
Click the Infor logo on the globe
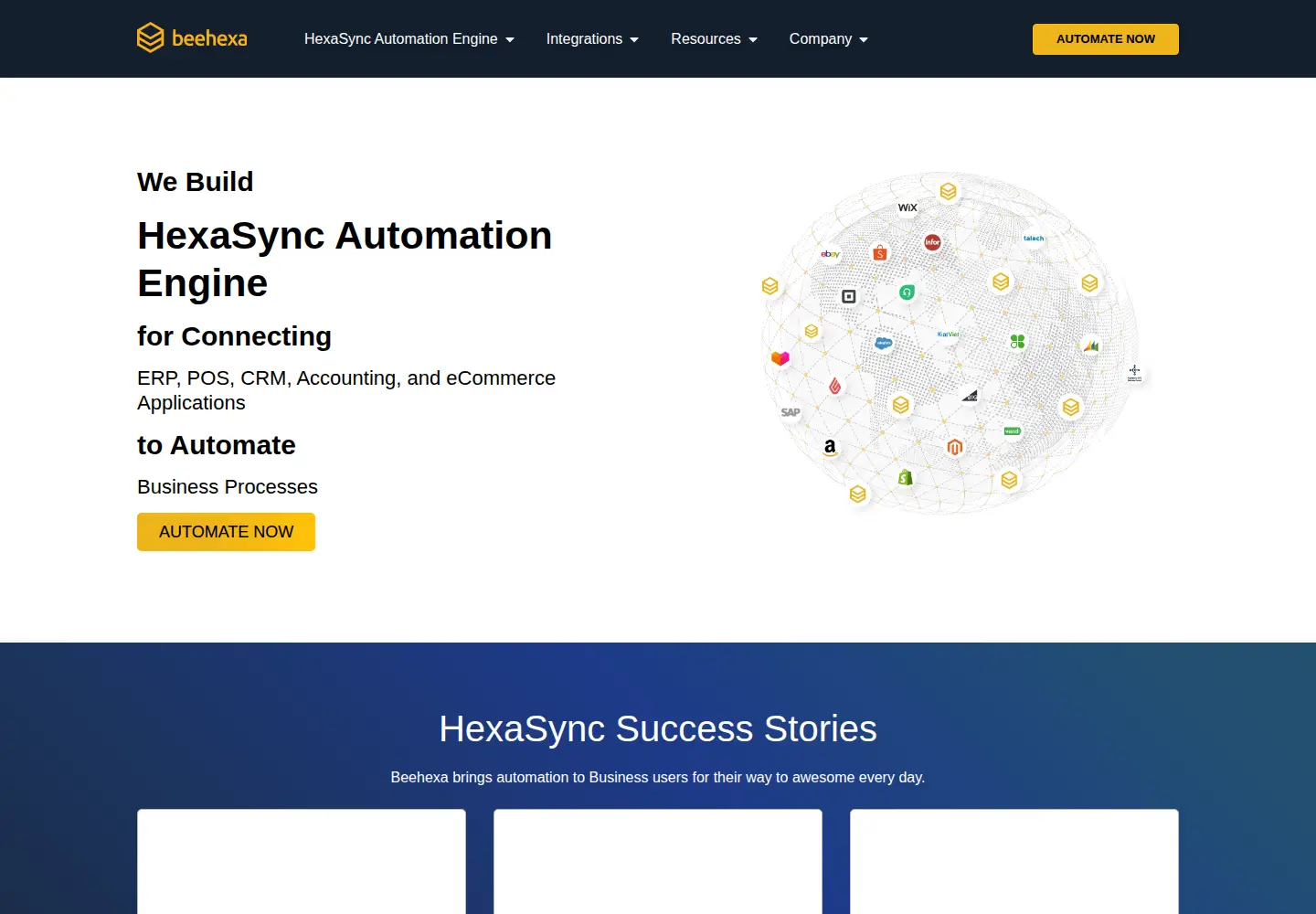(x=932, y=242)
